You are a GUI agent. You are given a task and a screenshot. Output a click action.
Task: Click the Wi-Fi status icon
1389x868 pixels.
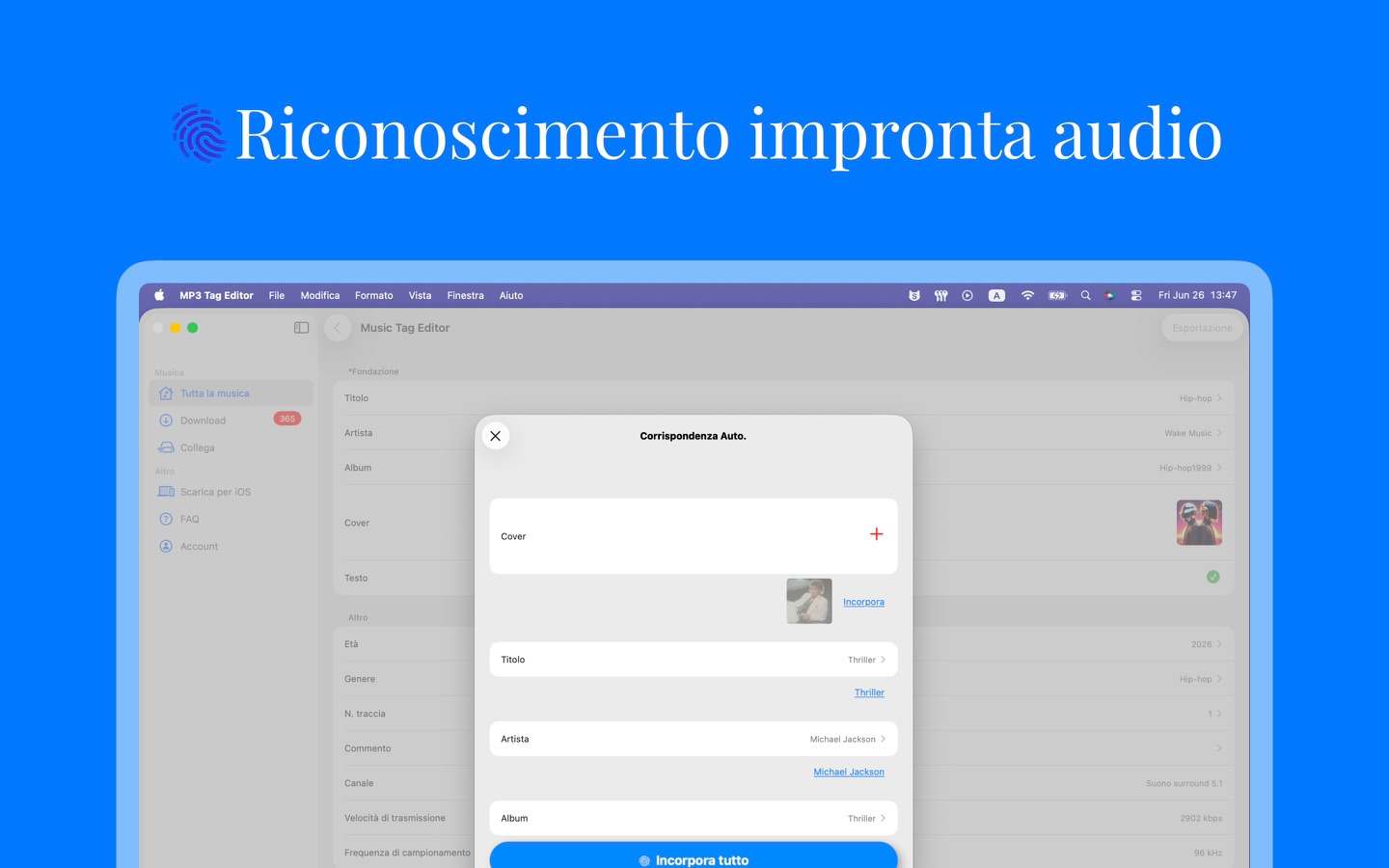pyautogui.click(x=1027, y=295)
